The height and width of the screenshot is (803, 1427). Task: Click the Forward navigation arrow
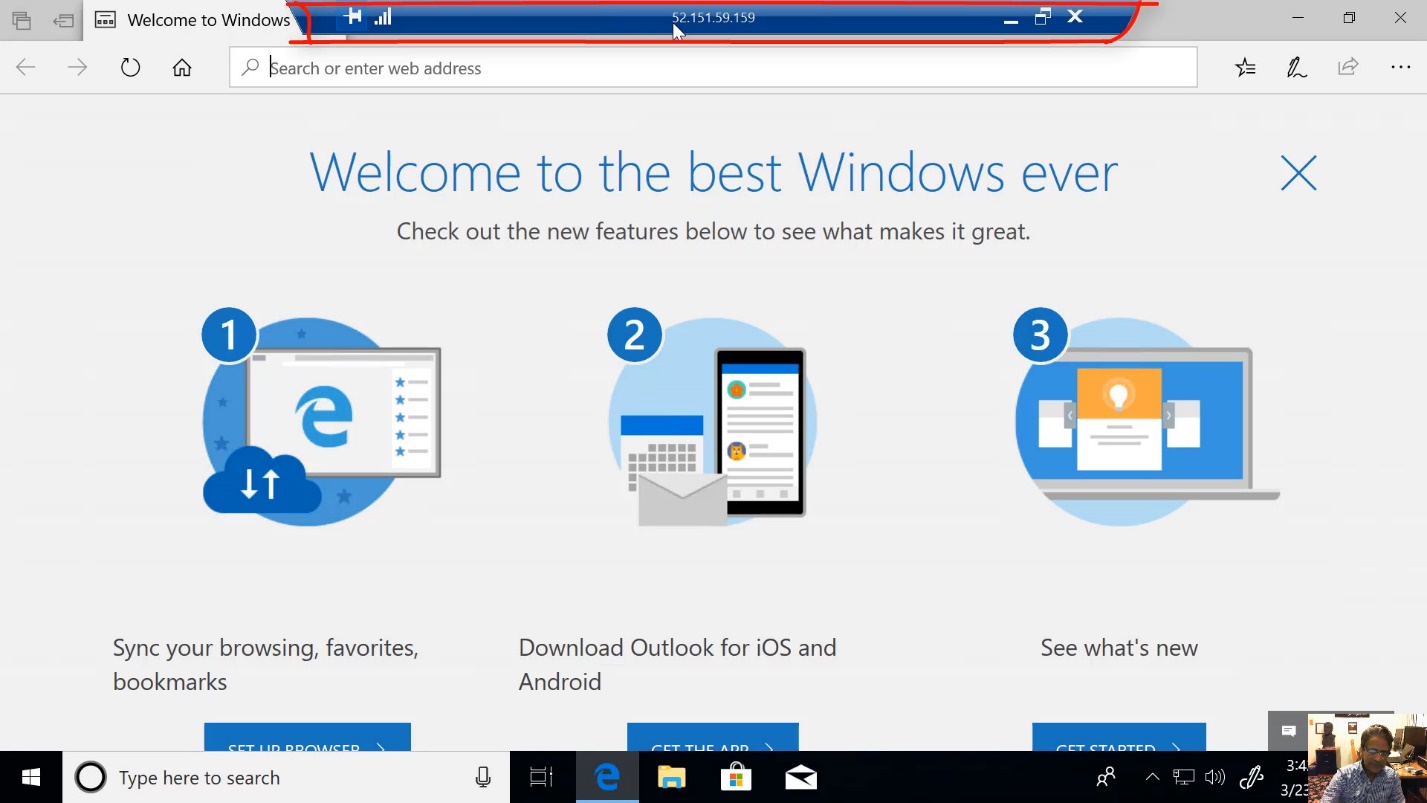[77, 68]
